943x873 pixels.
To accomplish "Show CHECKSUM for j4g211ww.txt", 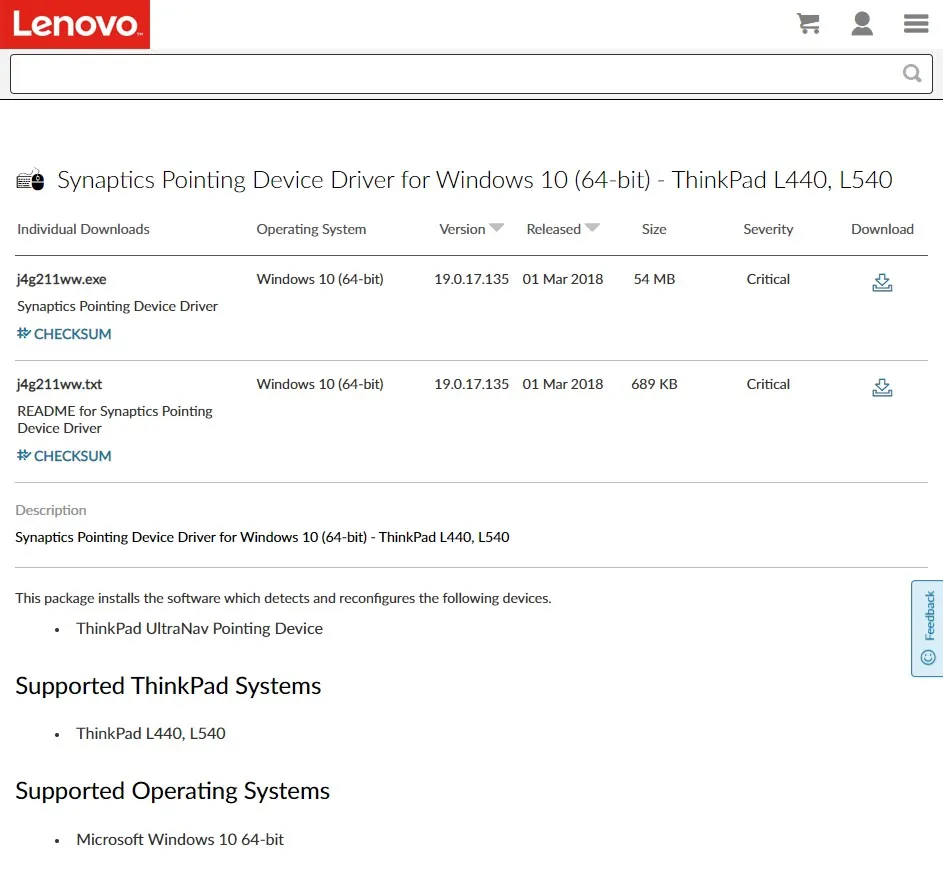I will tap(64, 456).
